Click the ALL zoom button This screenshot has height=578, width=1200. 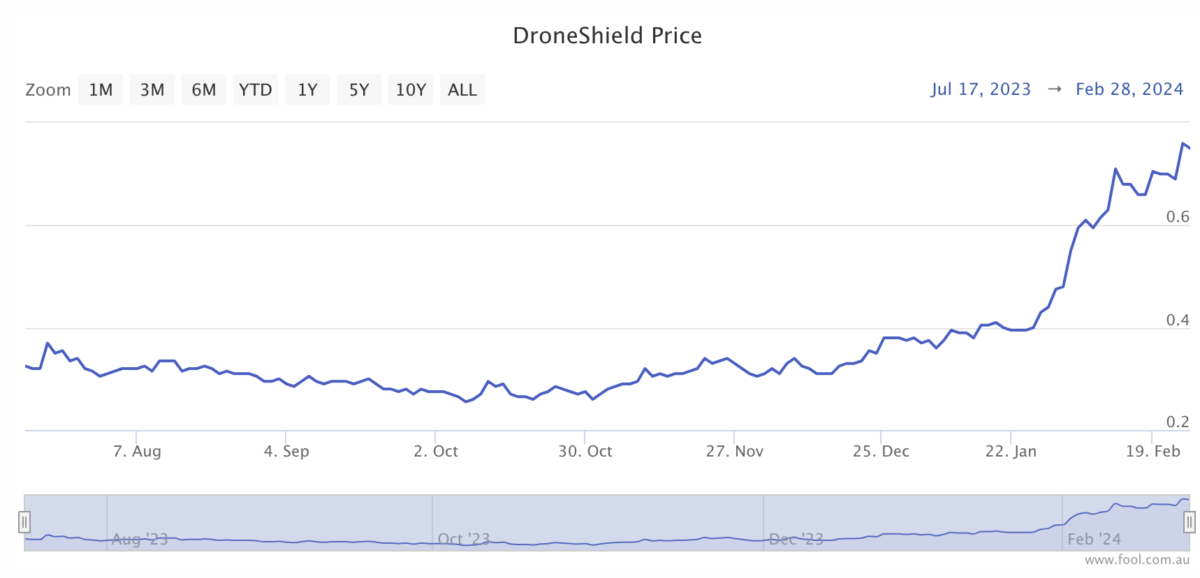click(x=462, y=90)
